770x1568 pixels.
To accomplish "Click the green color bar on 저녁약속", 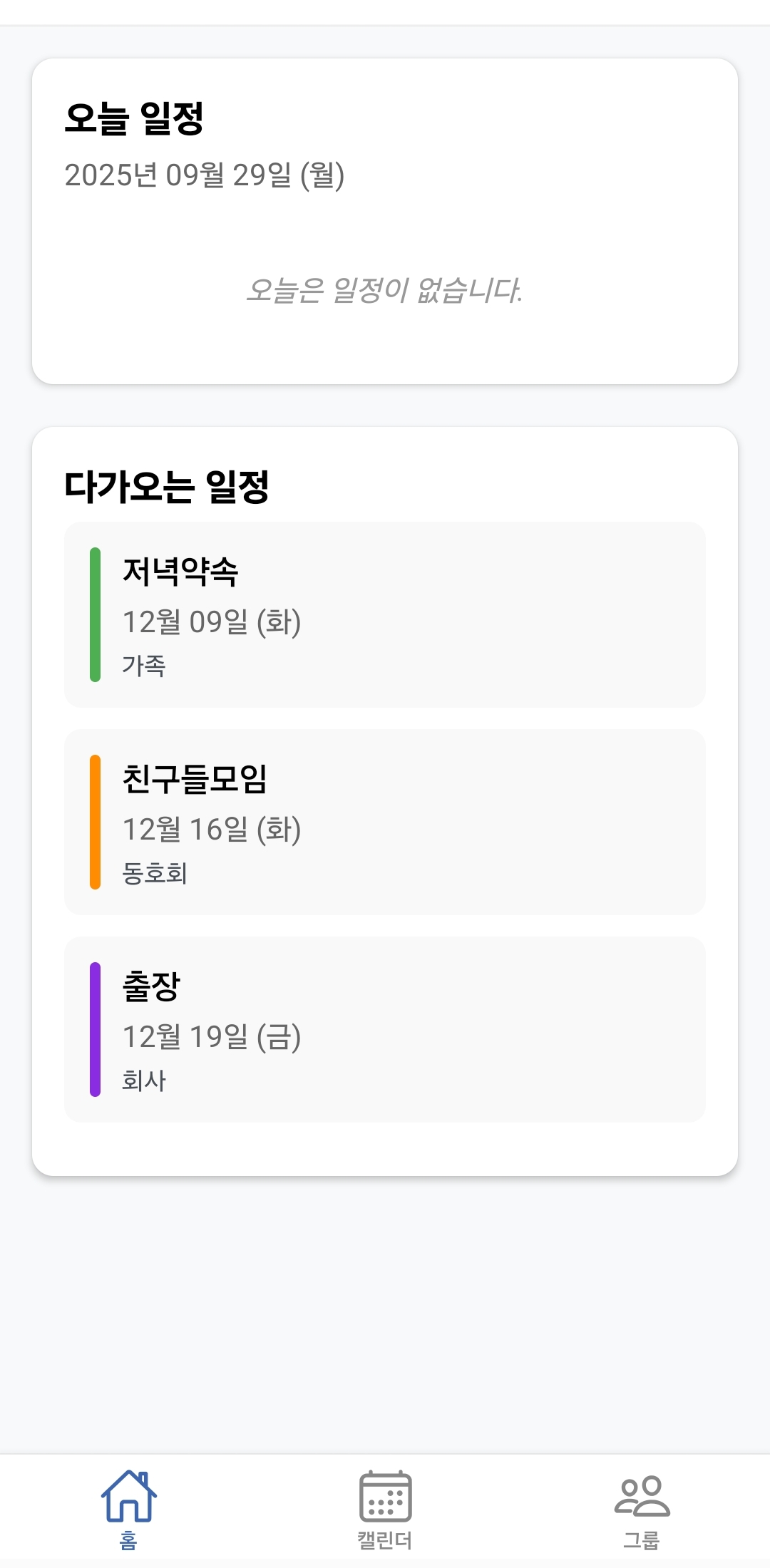I will pos(95,614).
